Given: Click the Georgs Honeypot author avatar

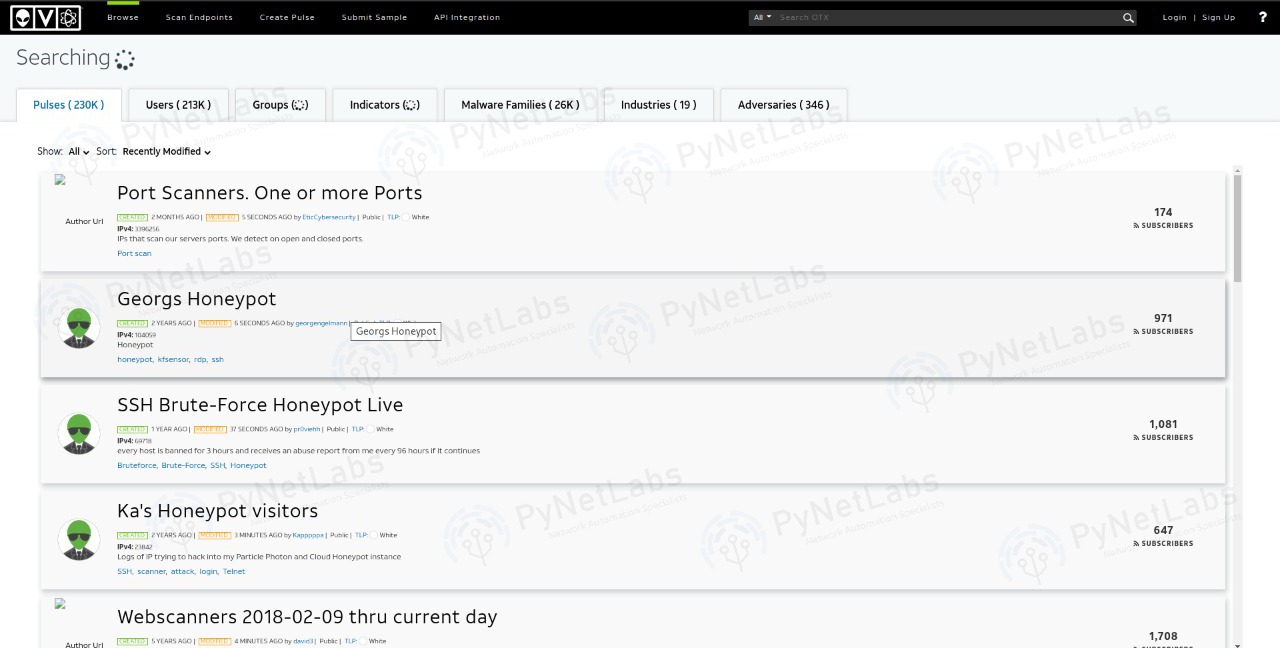Looking at the screenshot, I should 79,328.
